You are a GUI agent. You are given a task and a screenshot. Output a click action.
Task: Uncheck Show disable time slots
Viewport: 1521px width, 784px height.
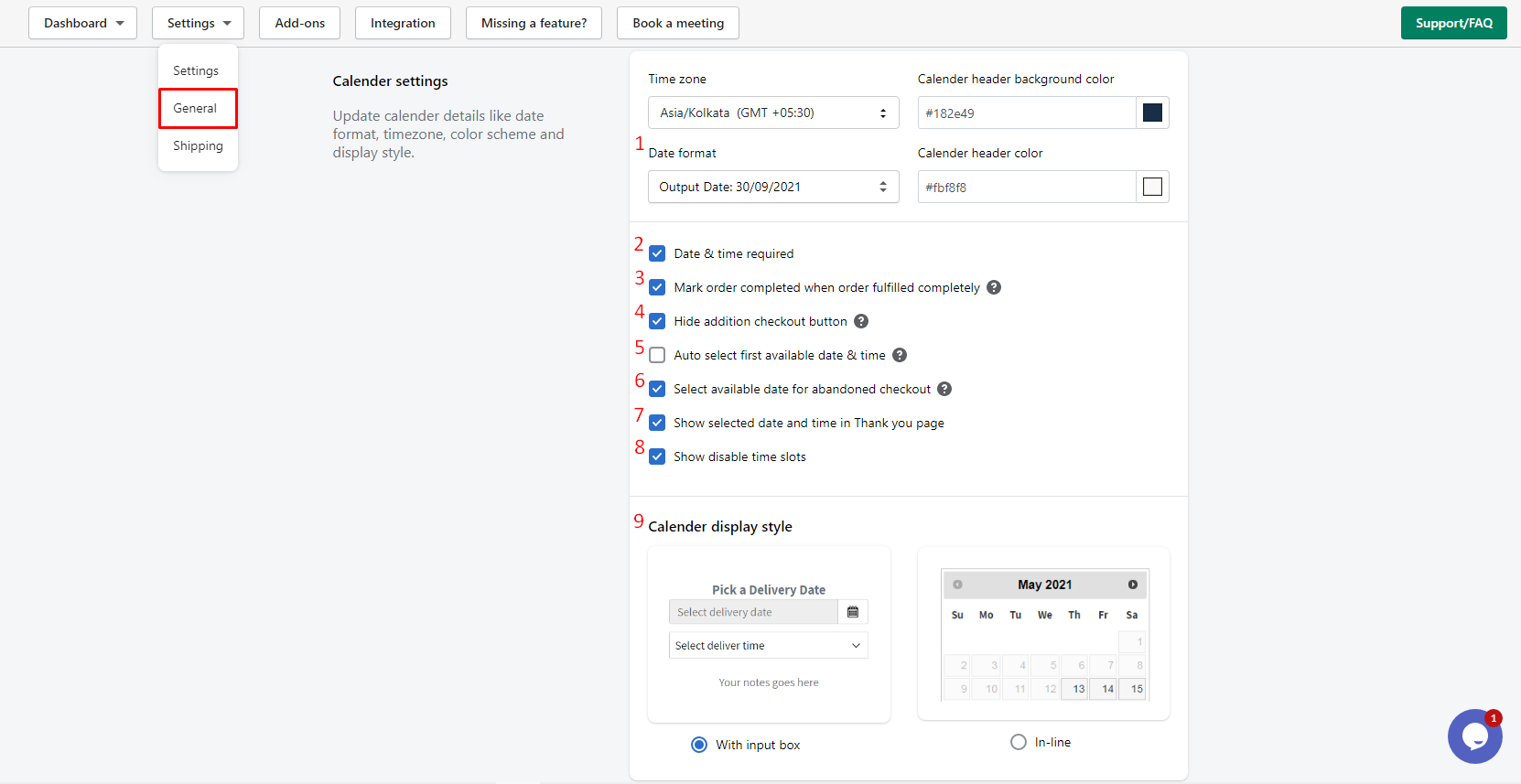click(657, 456)
